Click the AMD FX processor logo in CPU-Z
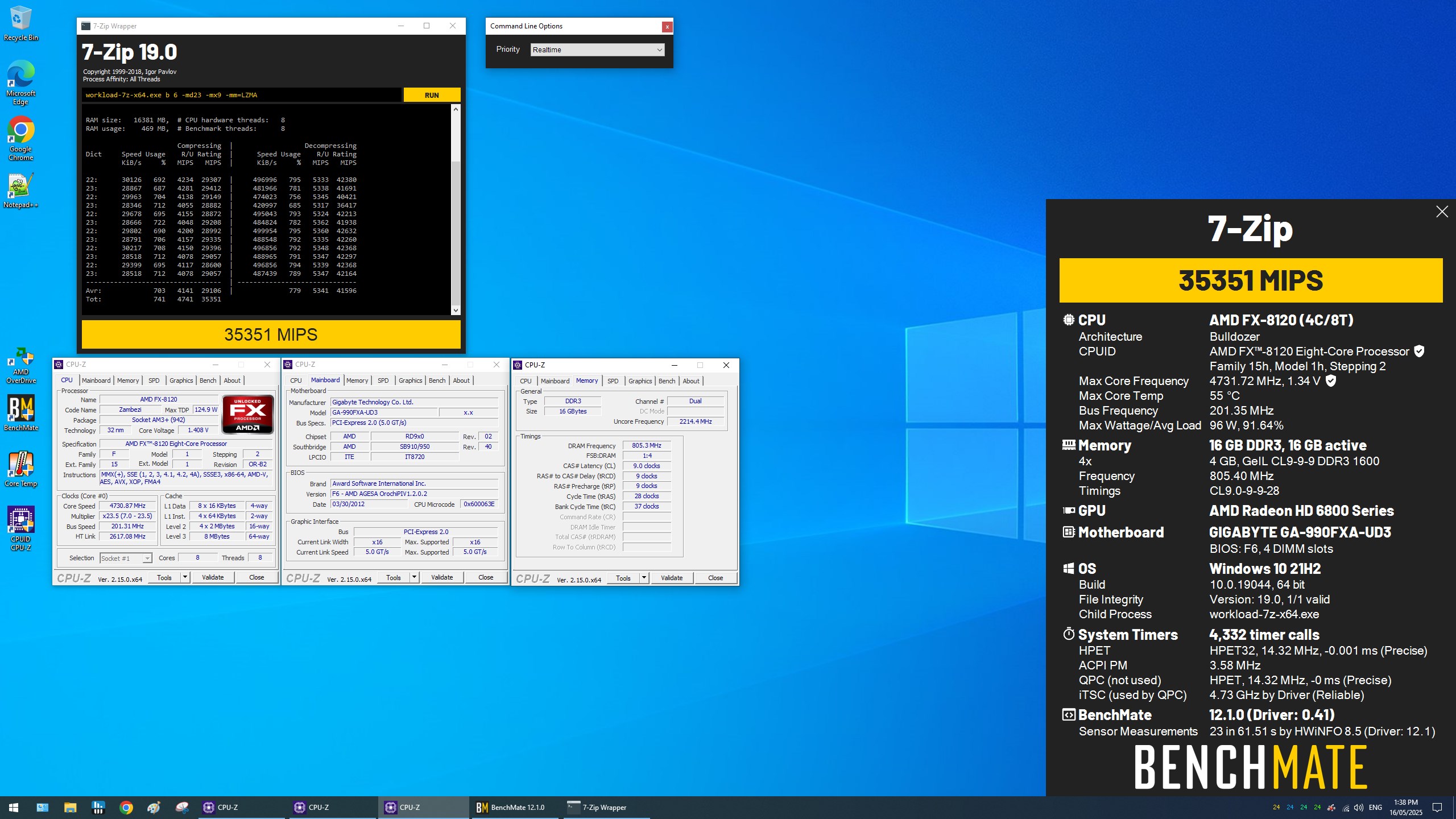1456x819 pixels. click(x=248, y=414)
